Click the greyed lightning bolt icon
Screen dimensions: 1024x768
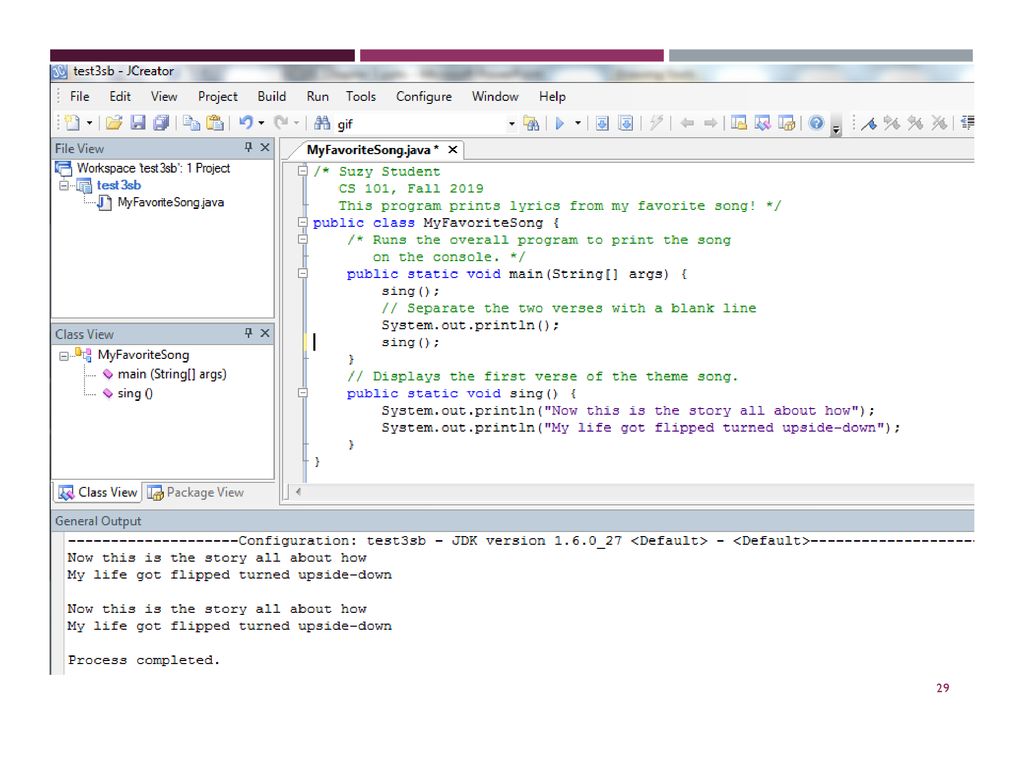pyautogui.click(x=656, y=123)
